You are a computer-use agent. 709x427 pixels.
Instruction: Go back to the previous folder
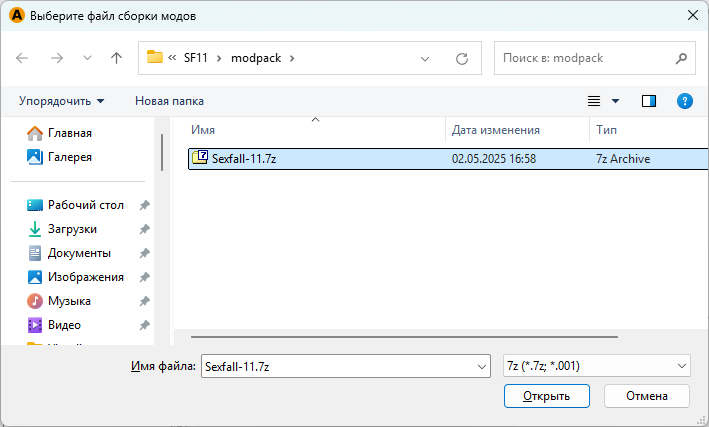23,58
